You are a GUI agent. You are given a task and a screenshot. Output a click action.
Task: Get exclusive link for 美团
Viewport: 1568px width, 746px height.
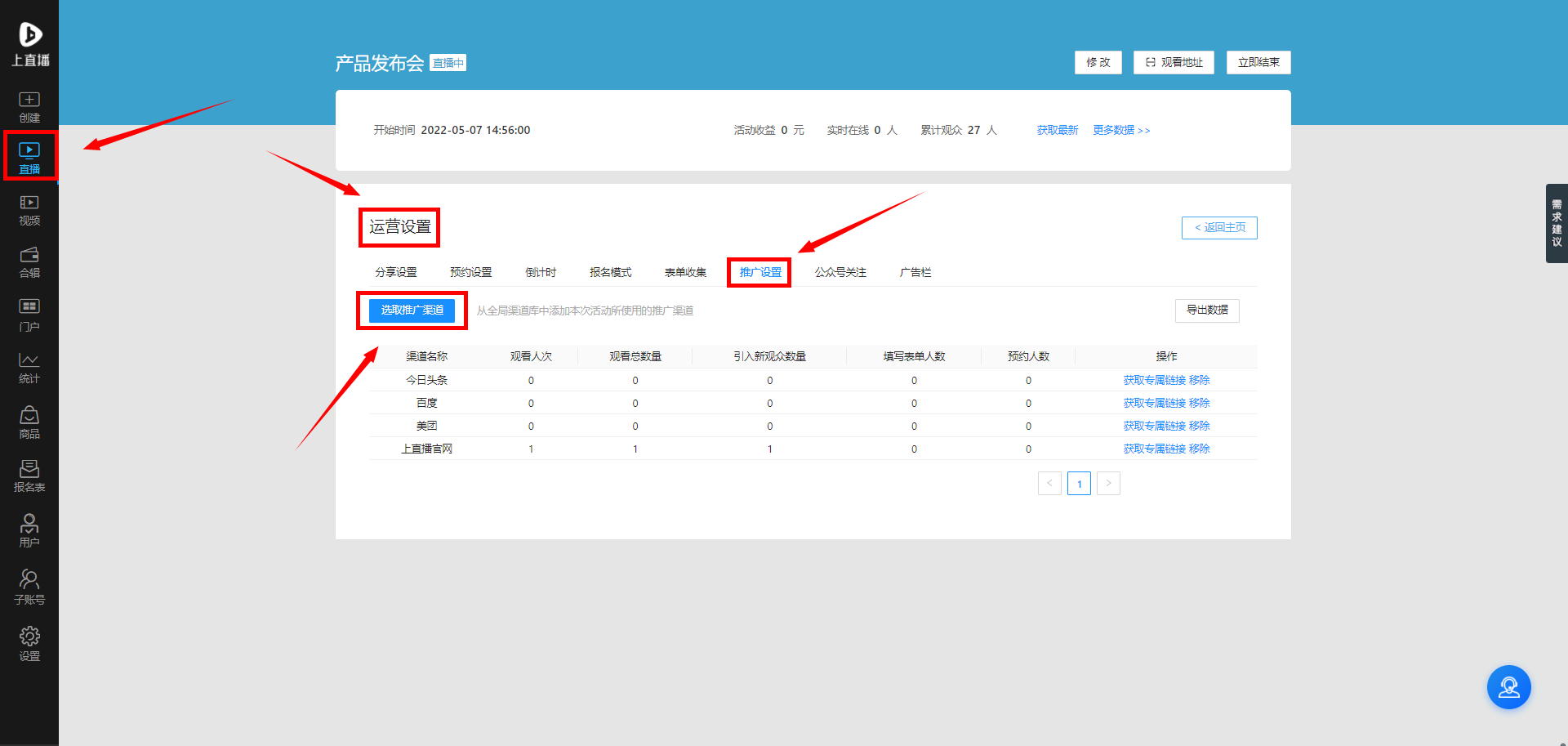click(x=1155, y=426)
